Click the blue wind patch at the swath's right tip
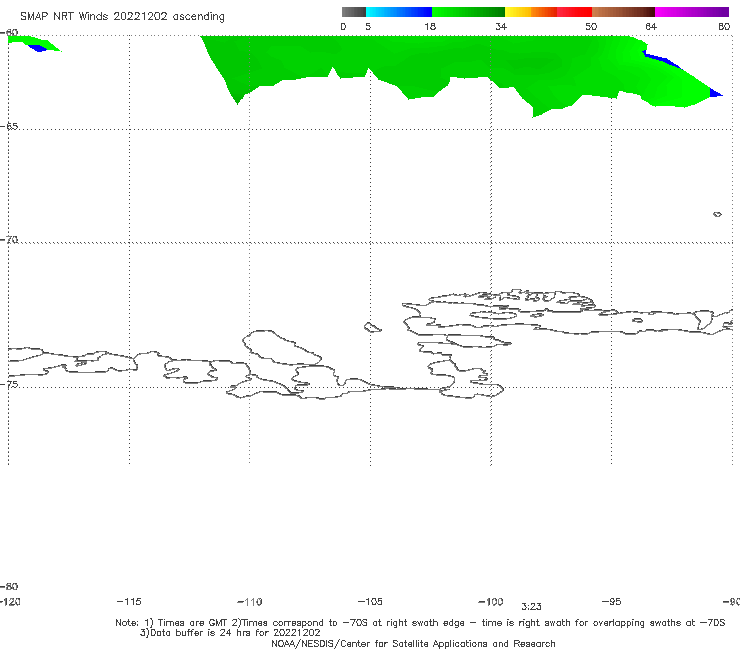 point(715,93)
